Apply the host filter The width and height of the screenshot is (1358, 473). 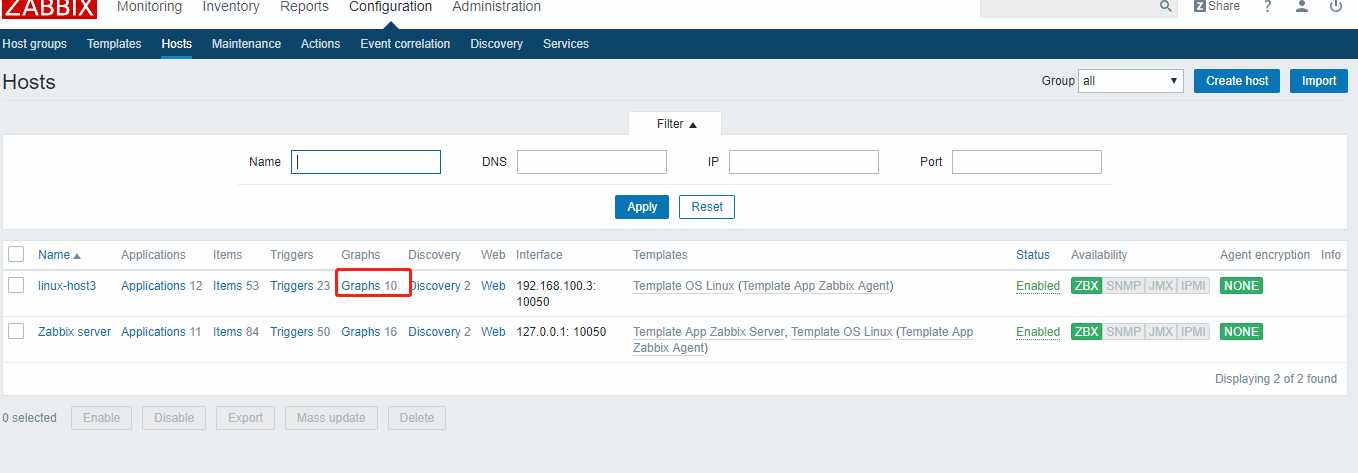point(642,207)
